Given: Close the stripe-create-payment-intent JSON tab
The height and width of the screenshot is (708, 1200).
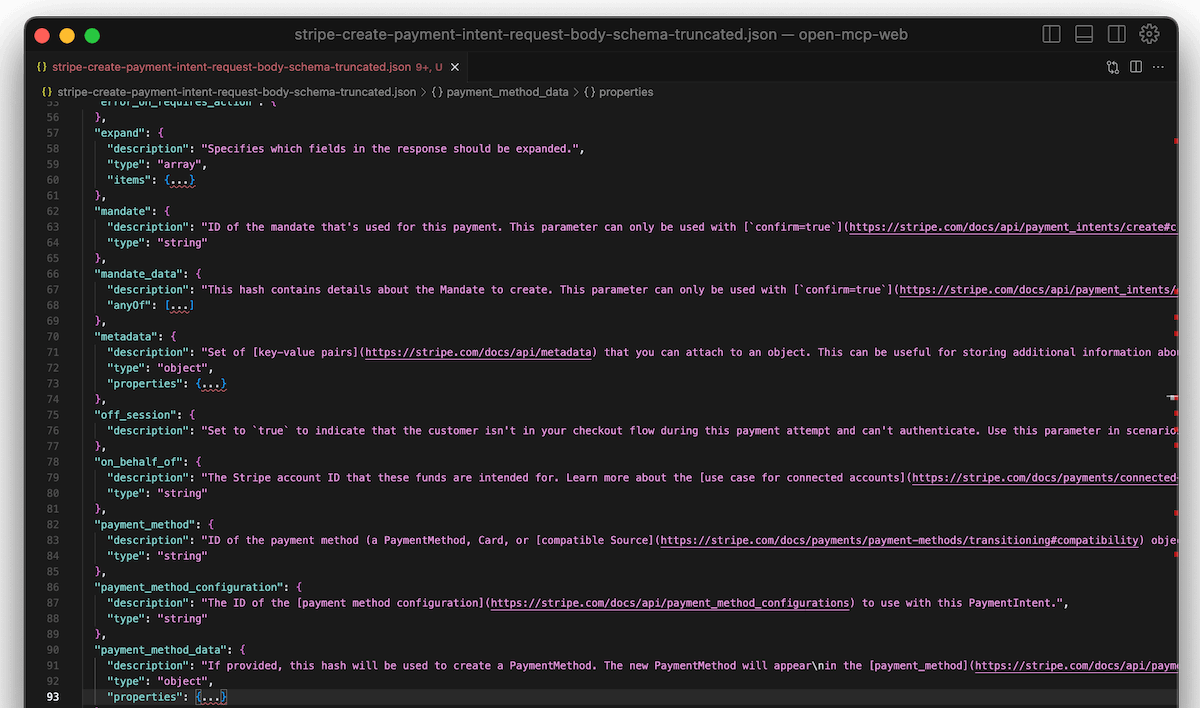Looking at the screenshot, I should point(455,68).
